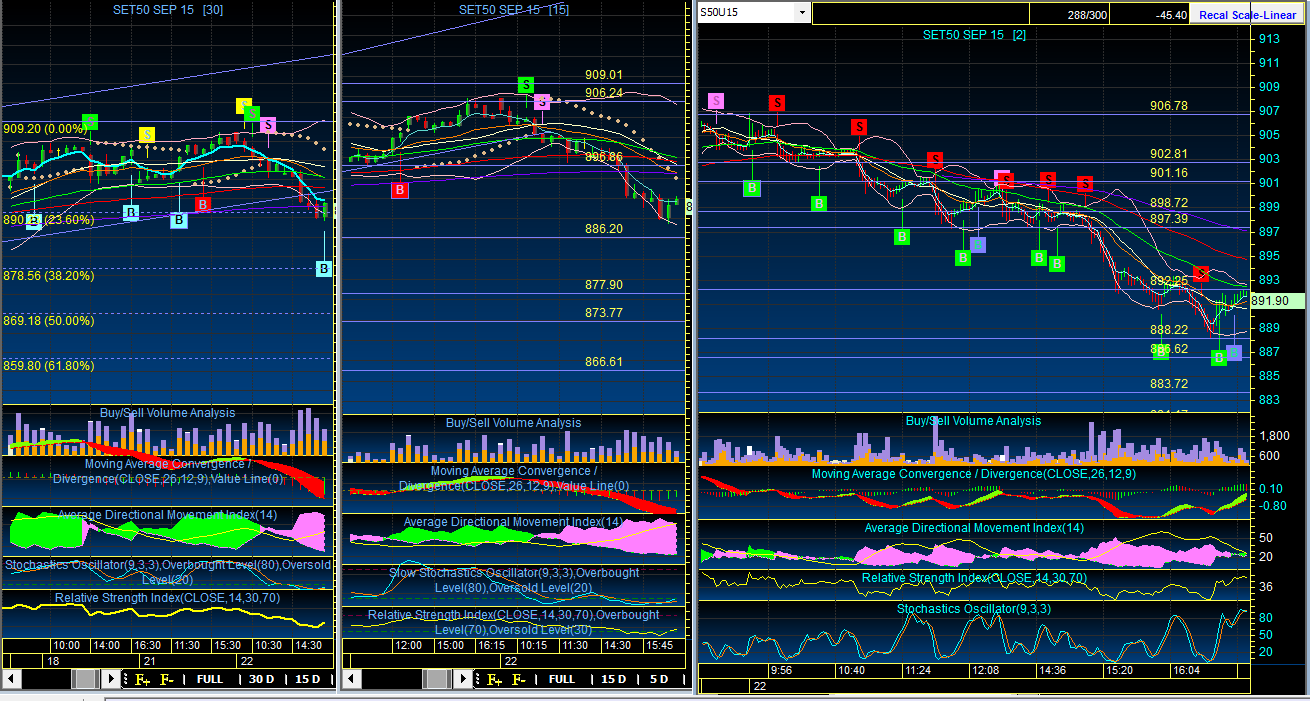Click 906.78 level label in 2-minute chart
This screenshot has width=1310, height=701.
pyautogui.click(x=1169, y=106)
